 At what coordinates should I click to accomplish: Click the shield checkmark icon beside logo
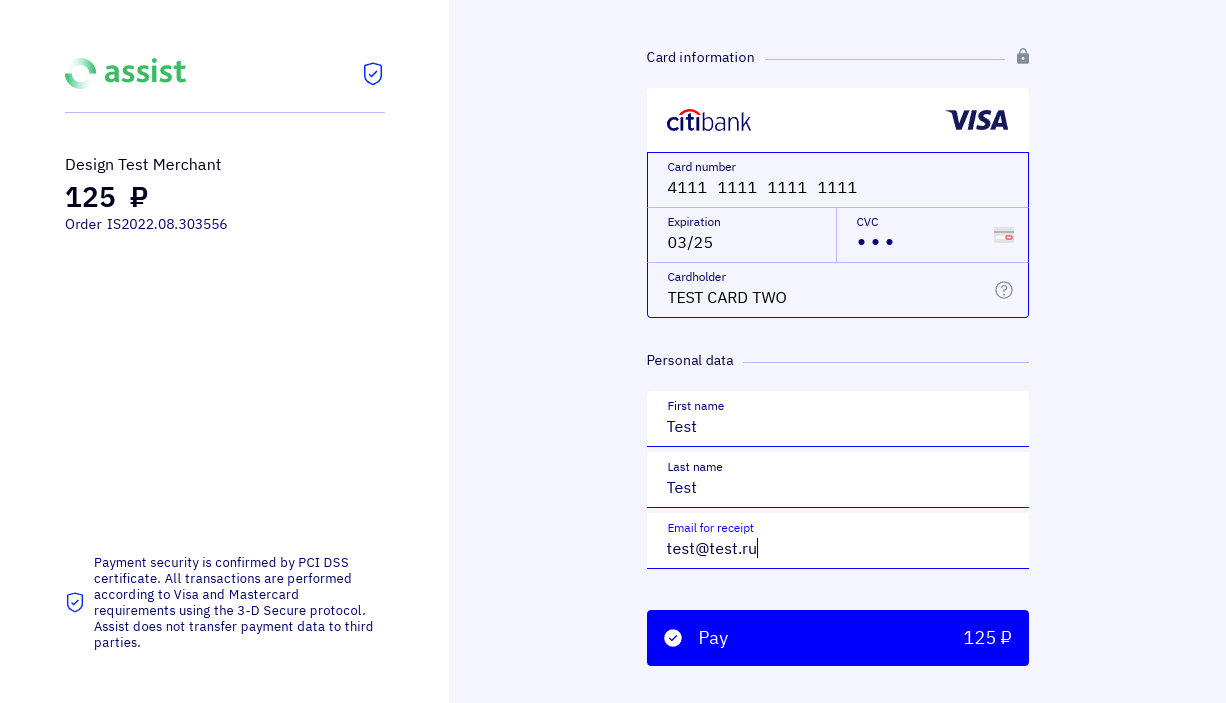pos(373,73)
